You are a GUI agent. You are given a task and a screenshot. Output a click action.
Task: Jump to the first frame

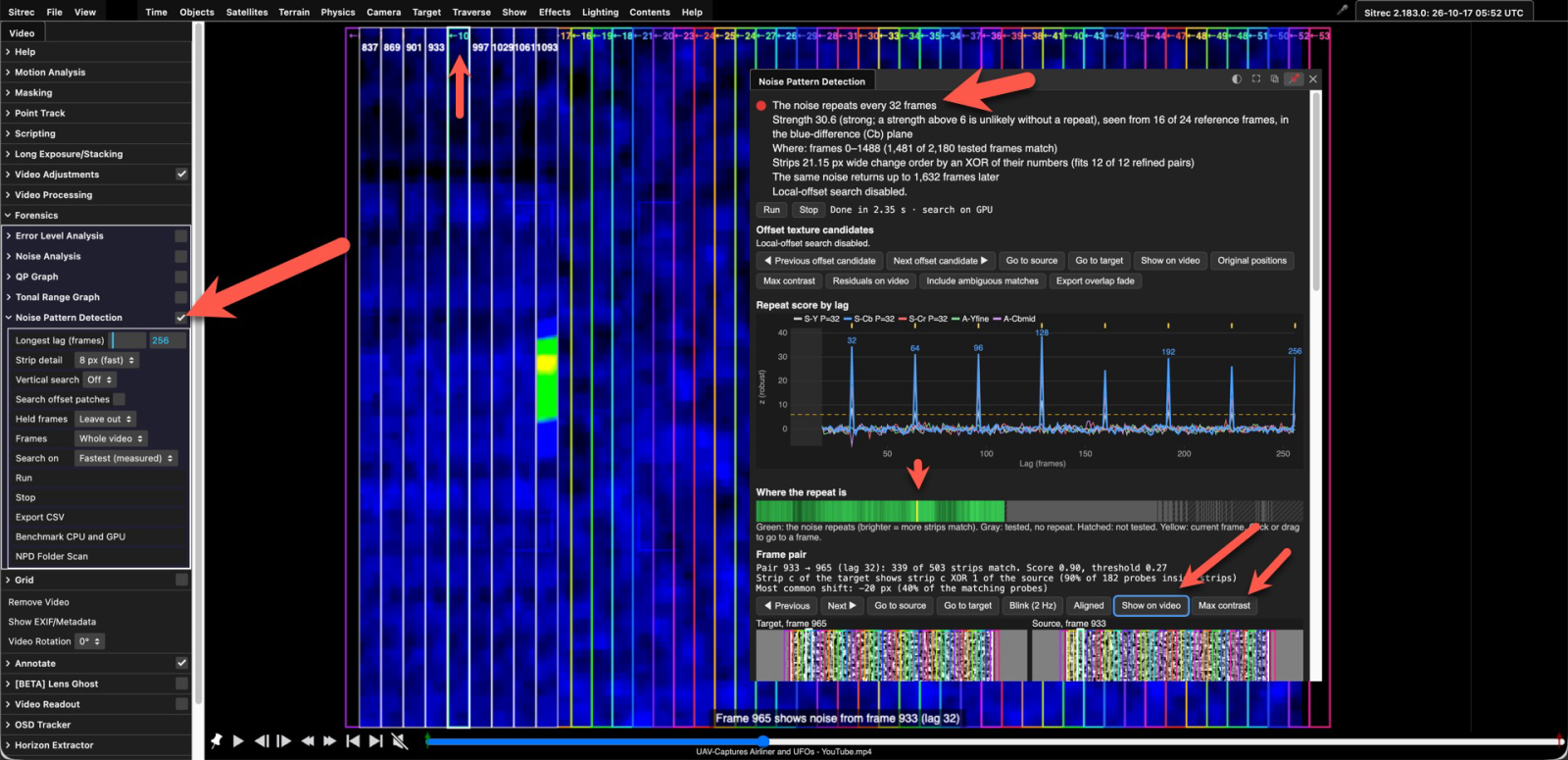point(353,741)
